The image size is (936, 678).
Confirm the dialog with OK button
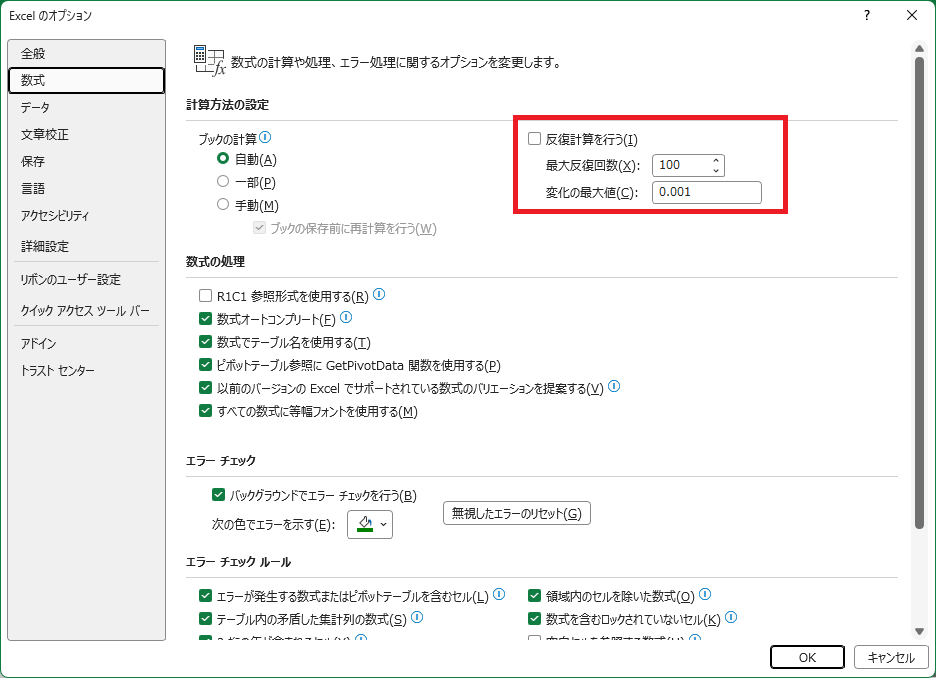[x=807, y=657]
